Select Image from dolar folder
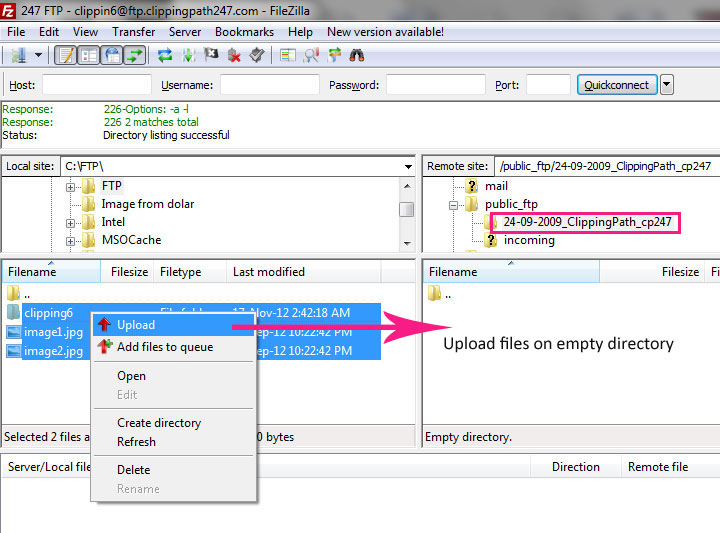 point(147,204)
